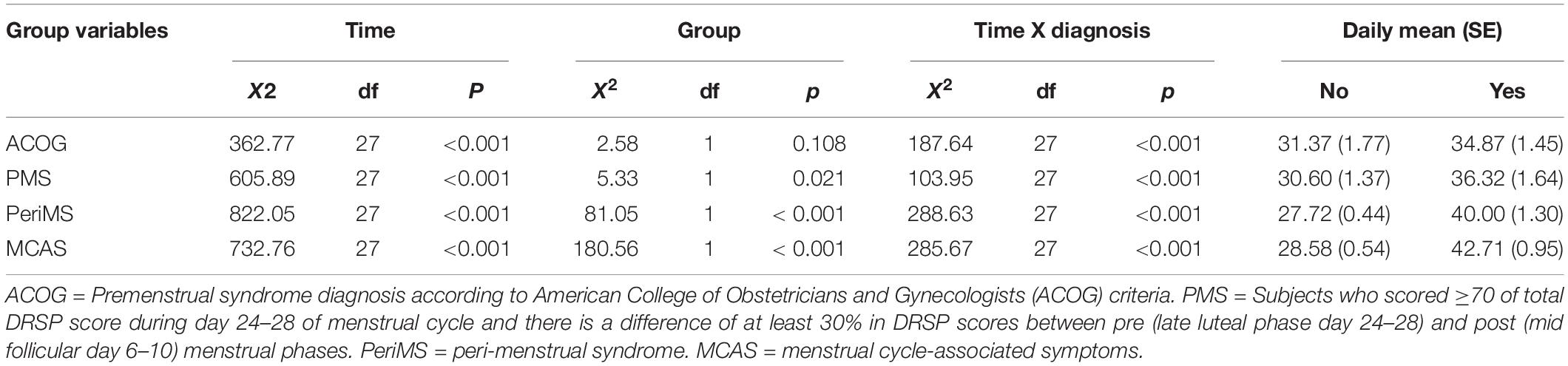Select the MCAS row label

[x=36, y=249]
